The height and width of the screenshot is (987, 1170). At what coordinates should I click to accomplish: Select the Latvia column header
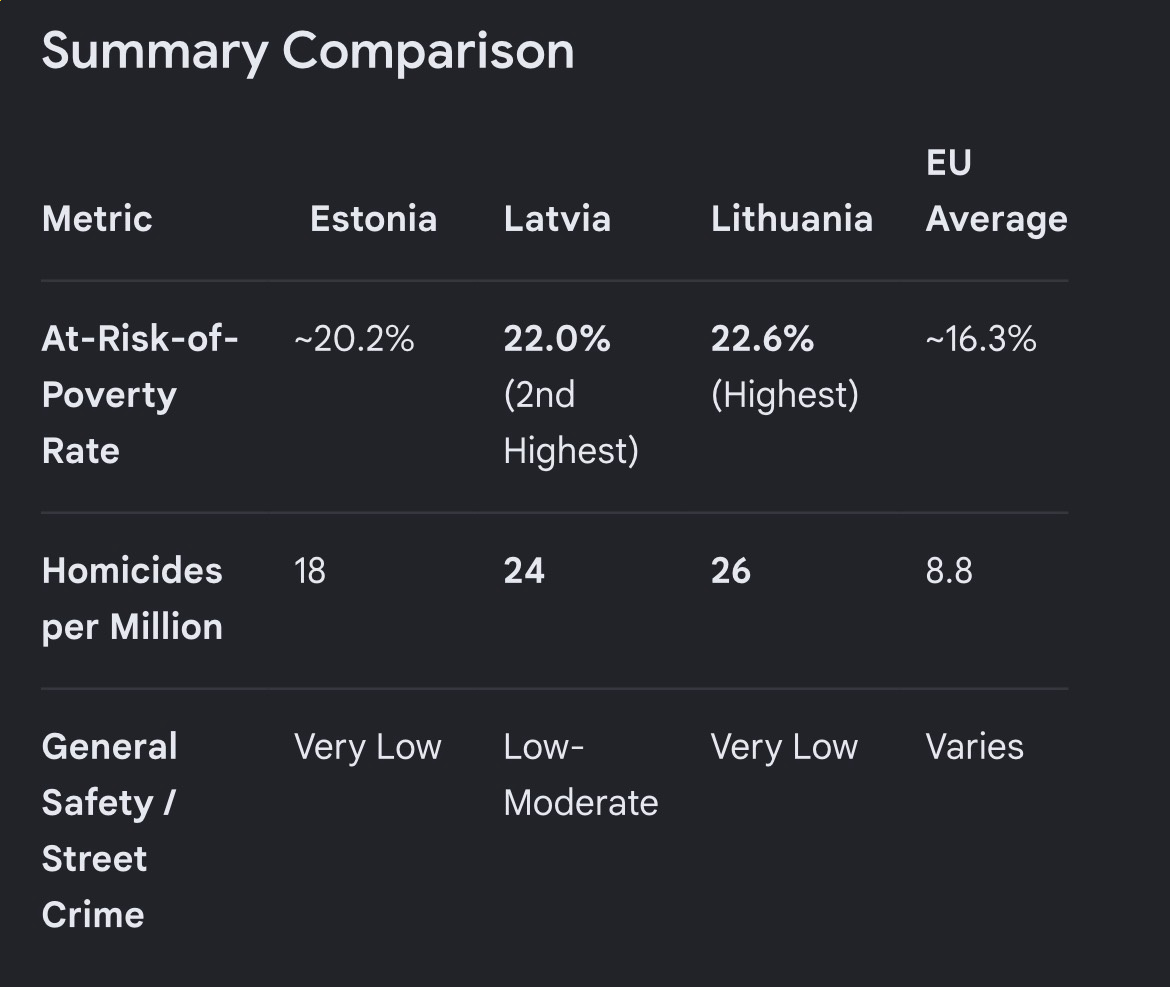[557, 219]
